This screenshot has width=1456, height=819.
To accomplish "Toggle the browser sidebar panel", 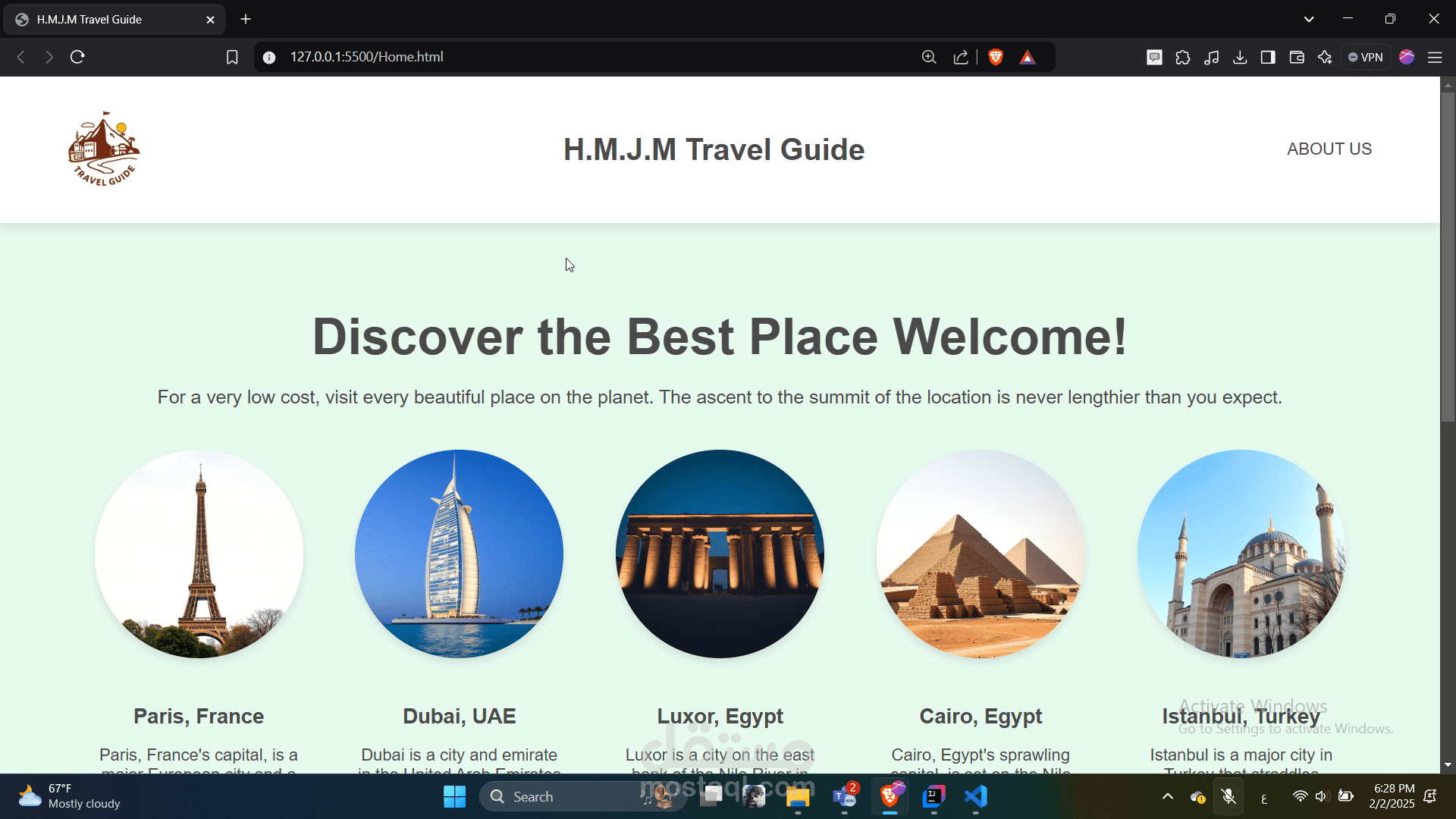I will click(x=1268, y=57).
